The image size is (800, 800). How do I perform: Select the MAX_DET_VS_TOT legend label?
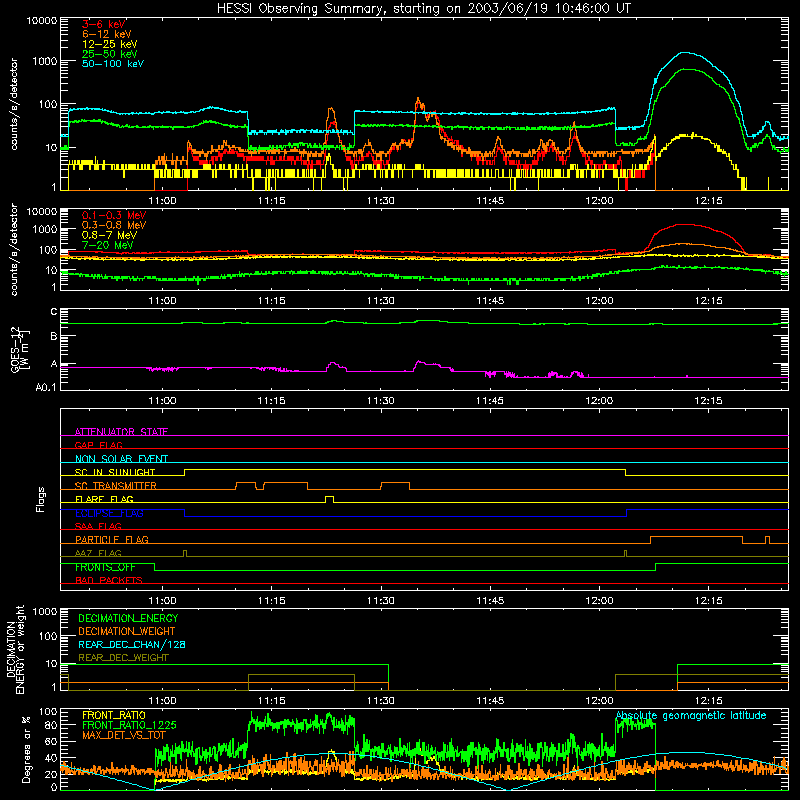(x=123, y=735)
